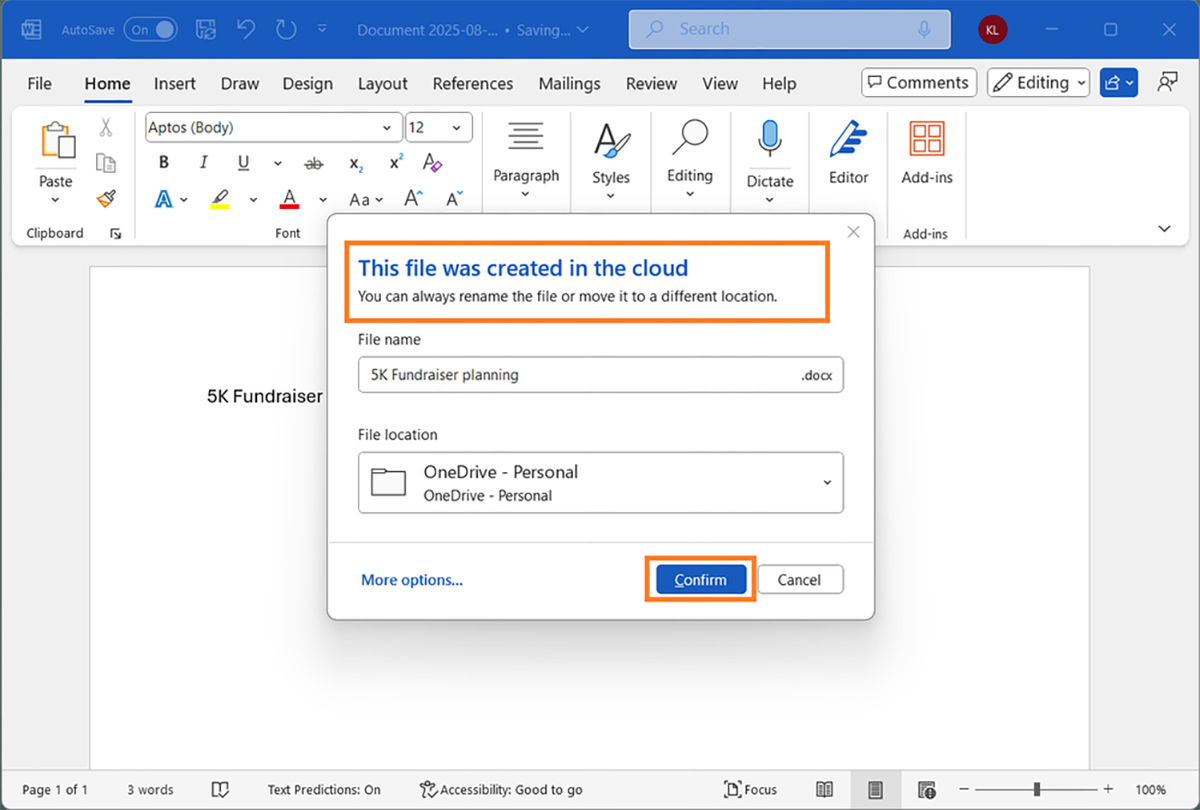Toggle Underline formatting
The height and width of the screenshot is (810, 1200).
tap(243, 163)
